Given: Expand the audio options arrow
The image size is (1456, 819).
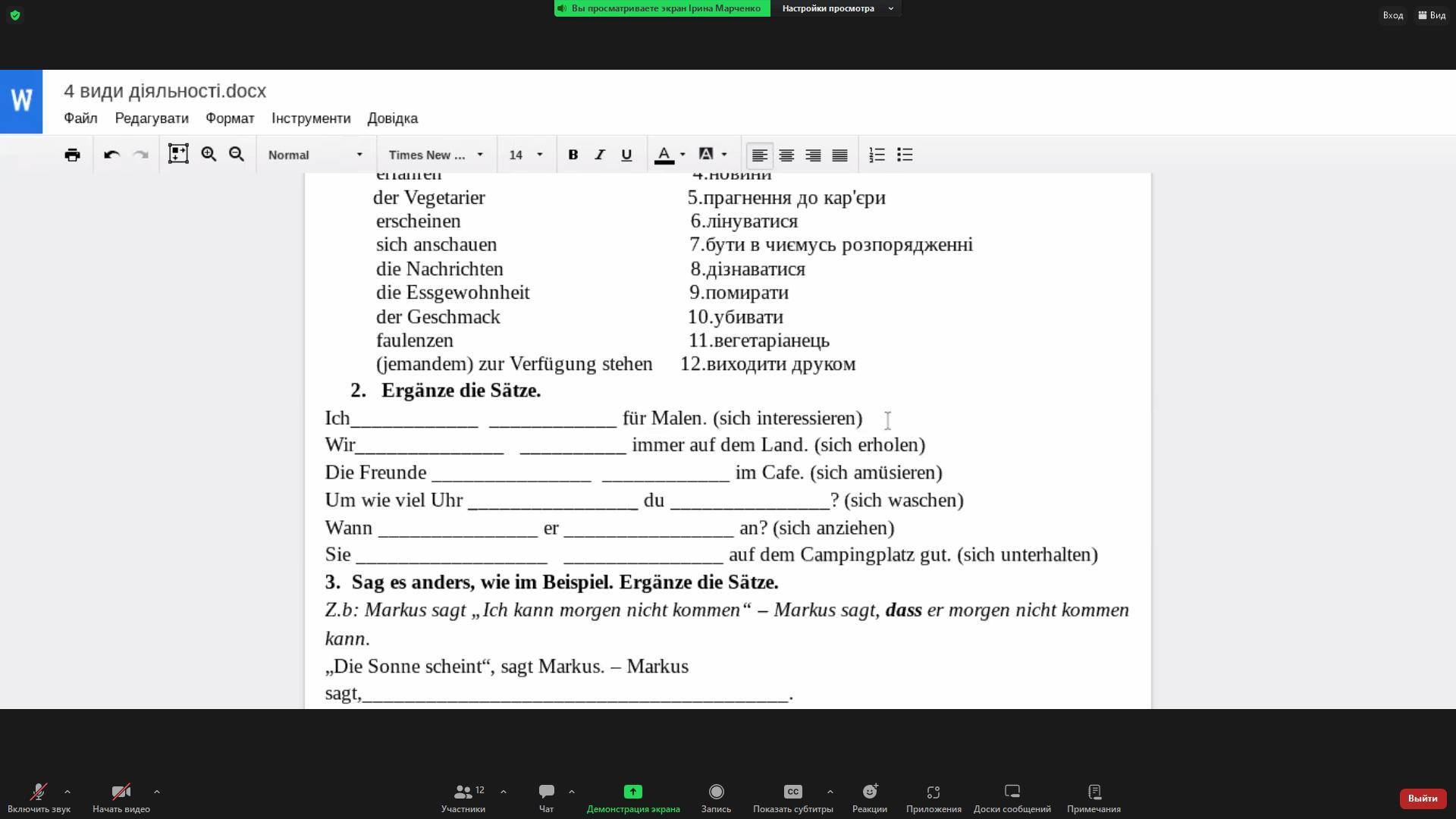Looking at the screenshot, I should [x=67, y=792].
